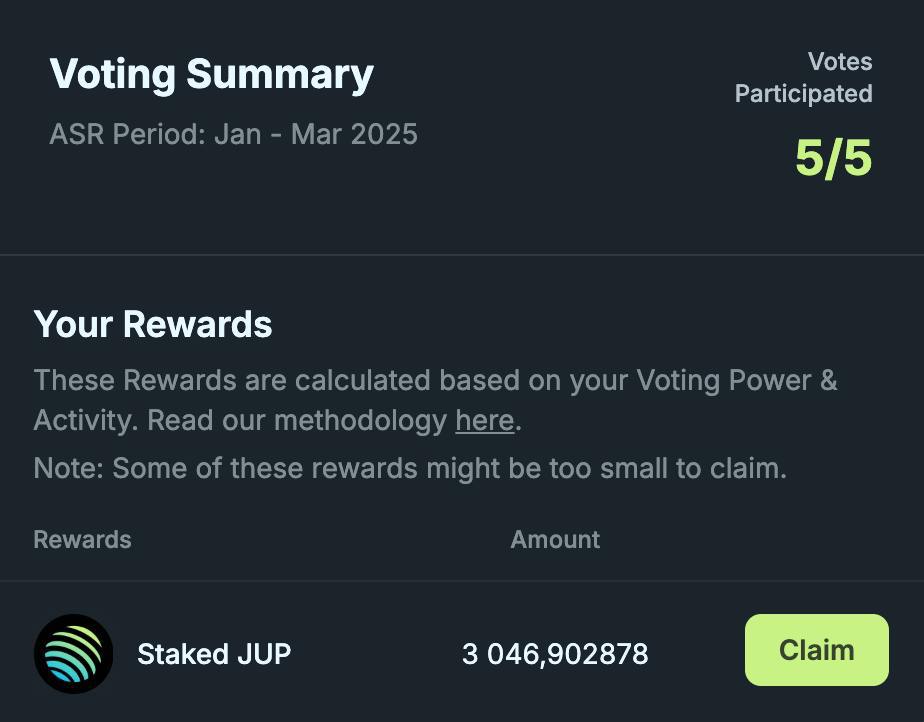Screen dimensions: 924x722
Task: Click the Your Rewards heading
Action: click(x=153, y=324)
